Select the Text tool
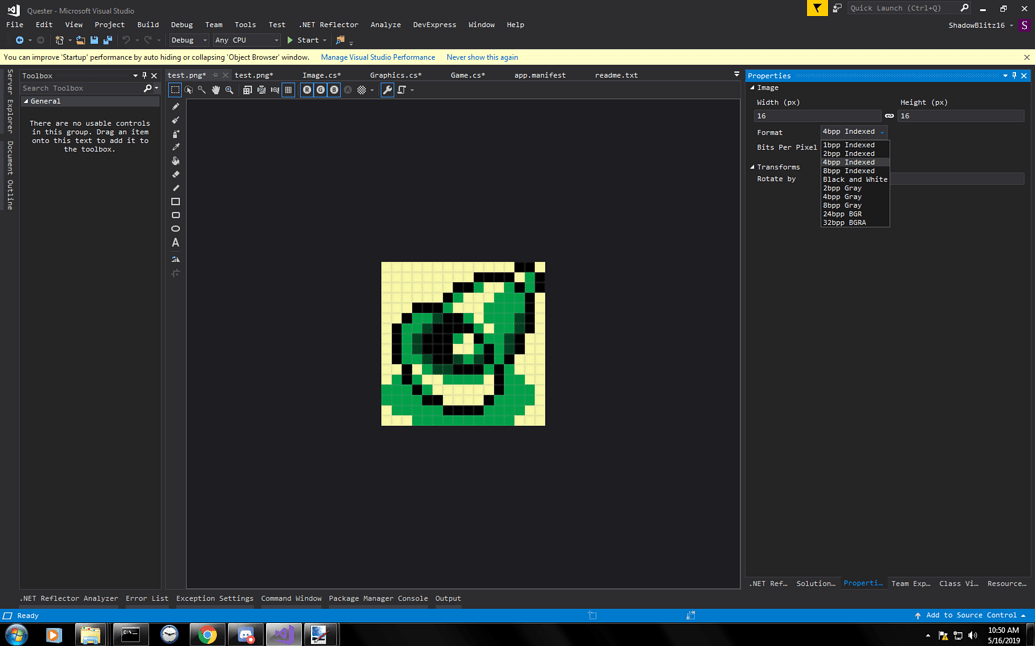This screenshot has height=646, width=1035. point(175,241)
